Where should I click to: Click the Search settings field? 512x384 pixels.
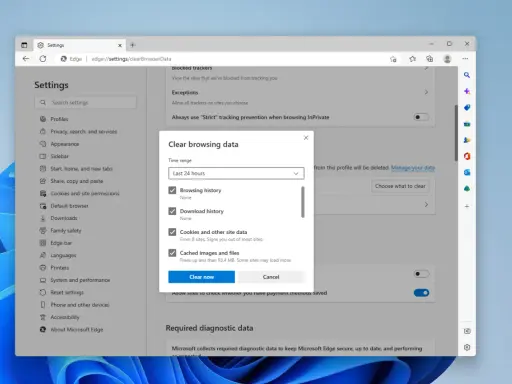85,103
